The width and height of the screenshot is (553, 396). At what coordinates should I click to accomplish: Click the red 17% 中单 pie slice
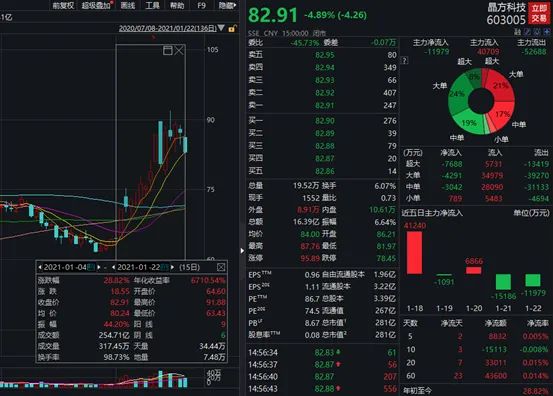pyautogui.click(x=502, y=114)
